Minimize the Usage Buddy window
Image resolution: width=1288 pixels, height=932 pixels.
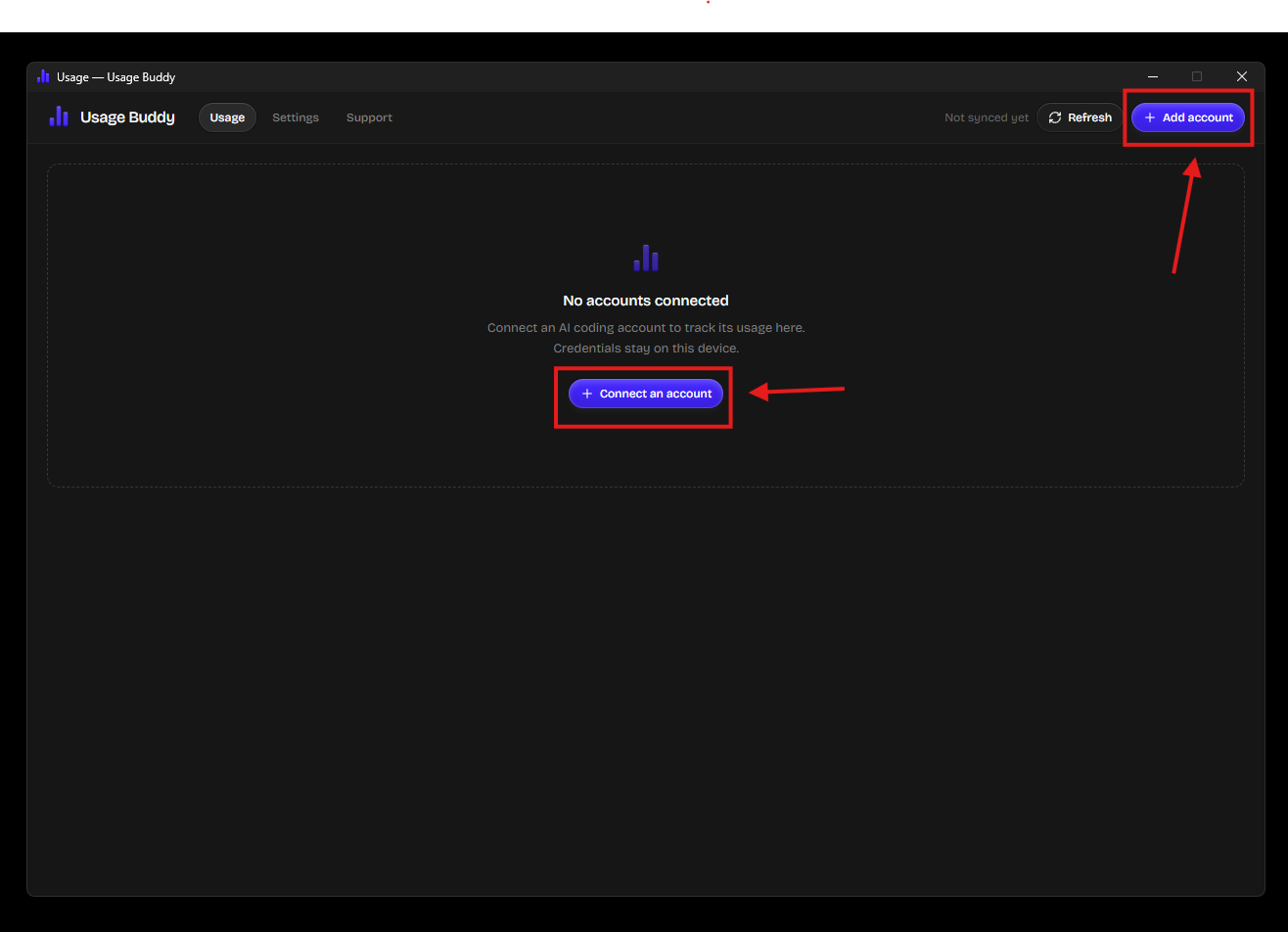click(1153, 76)
